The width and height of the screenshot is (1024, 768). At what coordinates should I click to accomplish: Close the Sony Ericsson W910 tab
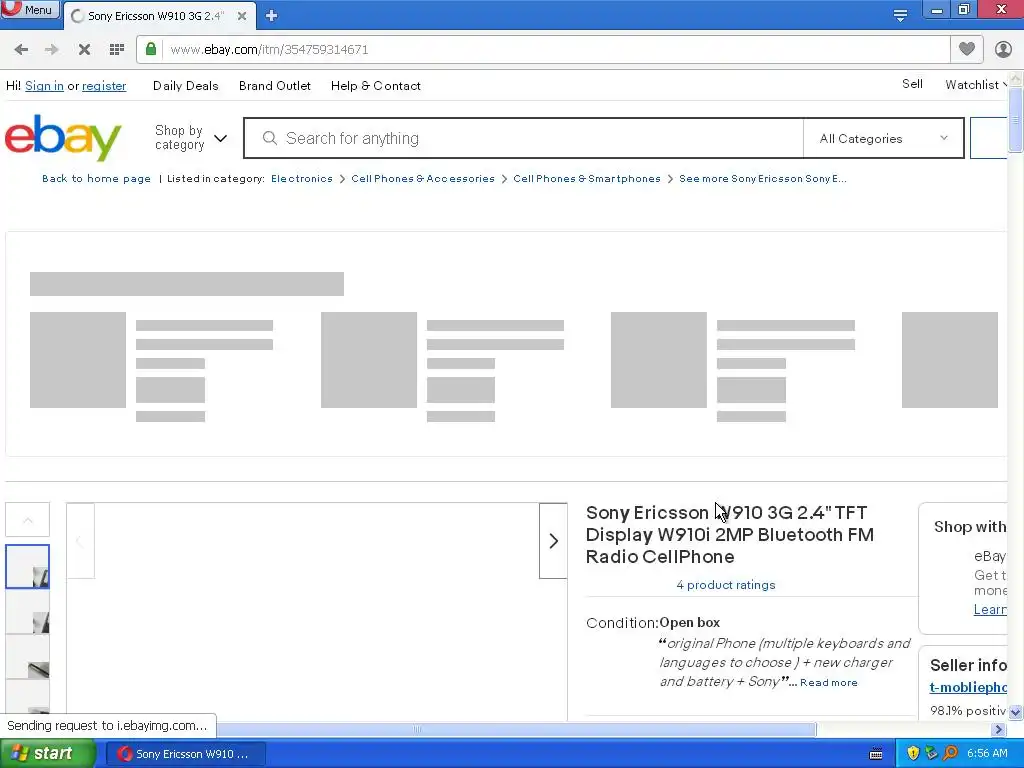pyautogui.click(x=242, y=16)
